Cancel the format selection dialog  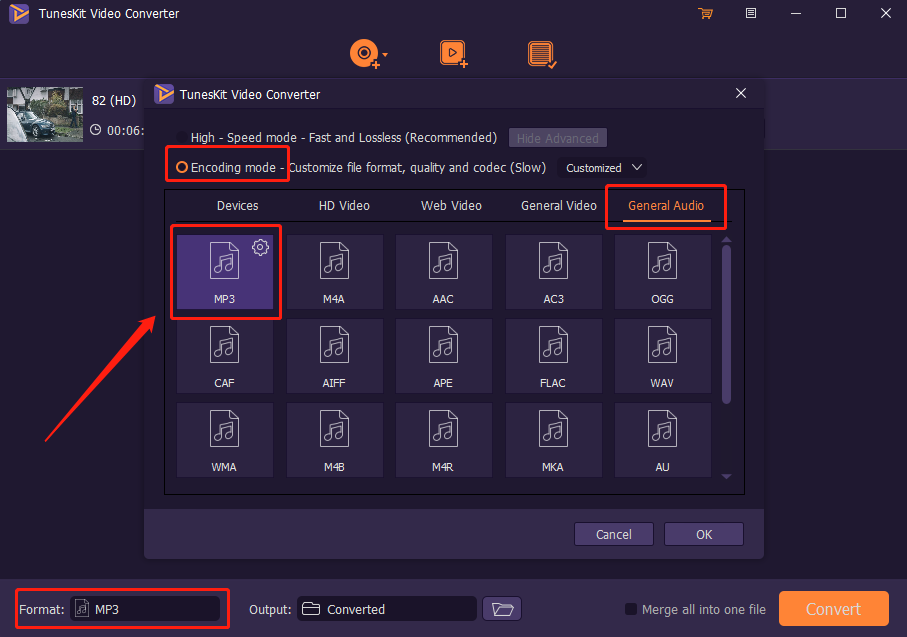point(614,534)
